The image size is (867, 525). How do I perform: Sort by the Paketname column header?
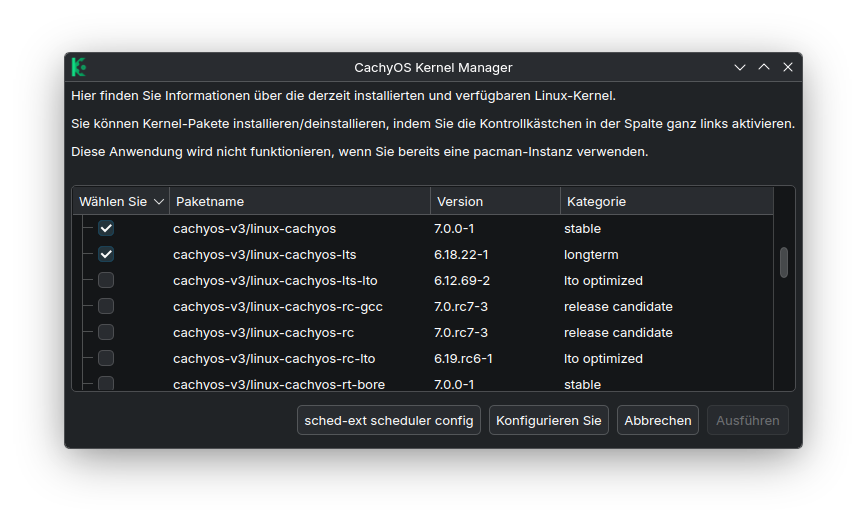pyautogui.click(x=300, y=201)
